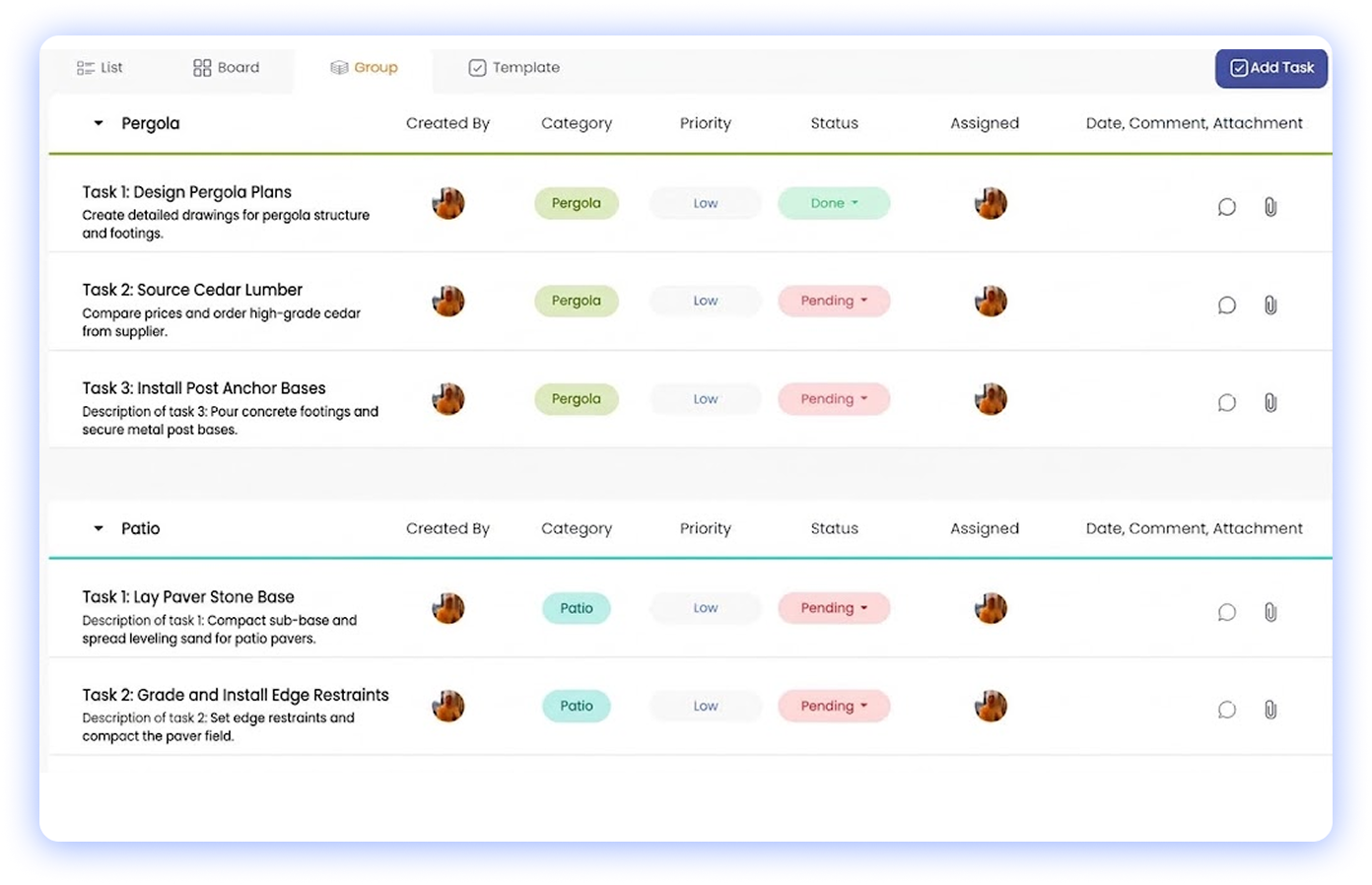Open attachments for Design Pergola Plans task

pyautogui.click(x=1270, y=207)
